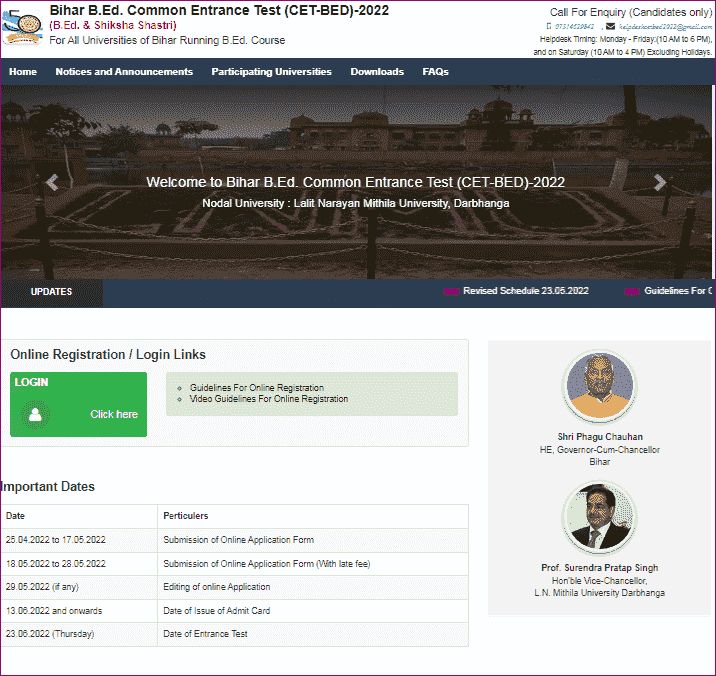The width and height of the screenshot is (716, 676).
Task: Click the helpdesk phone number
Action: point(574,26)
